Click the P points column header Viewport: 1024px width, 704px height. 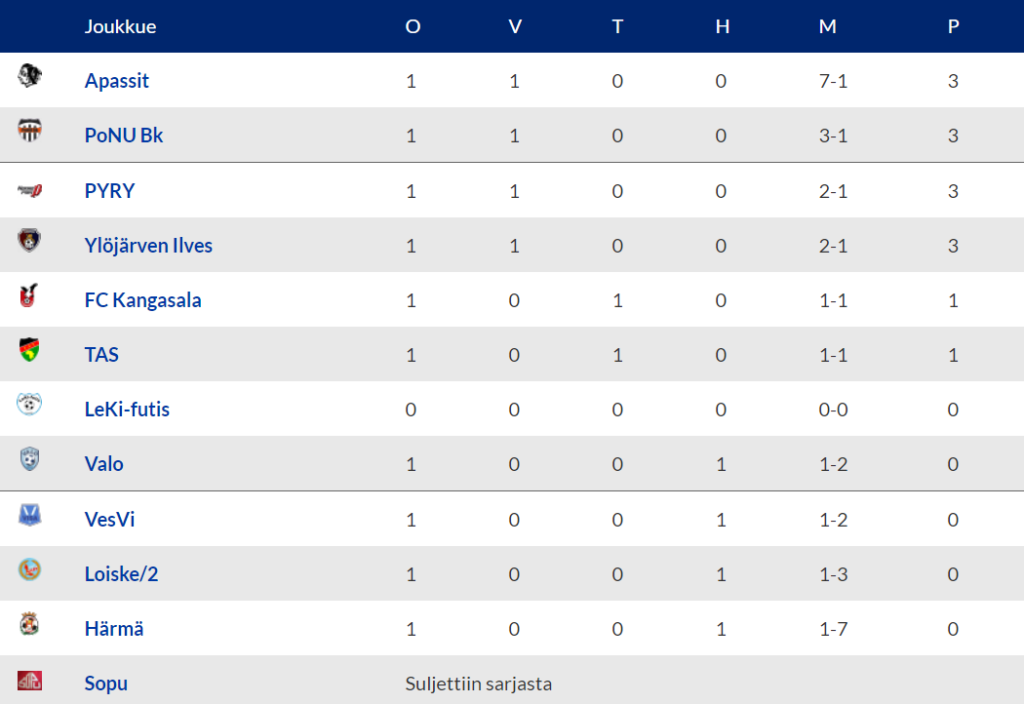click(953, 26)
